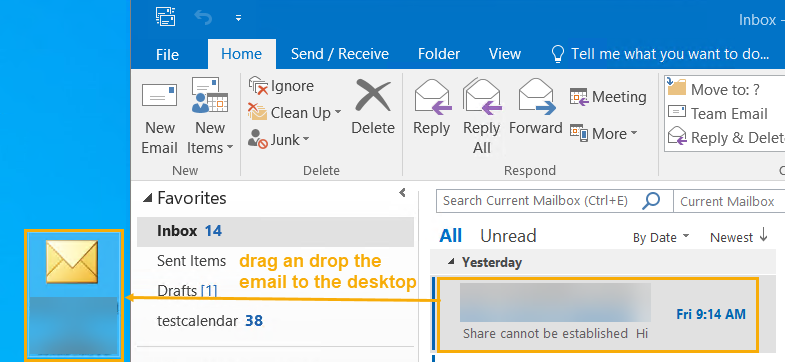785x362 pixels.
Task: Delete the selected email
Action: (373, 108)
